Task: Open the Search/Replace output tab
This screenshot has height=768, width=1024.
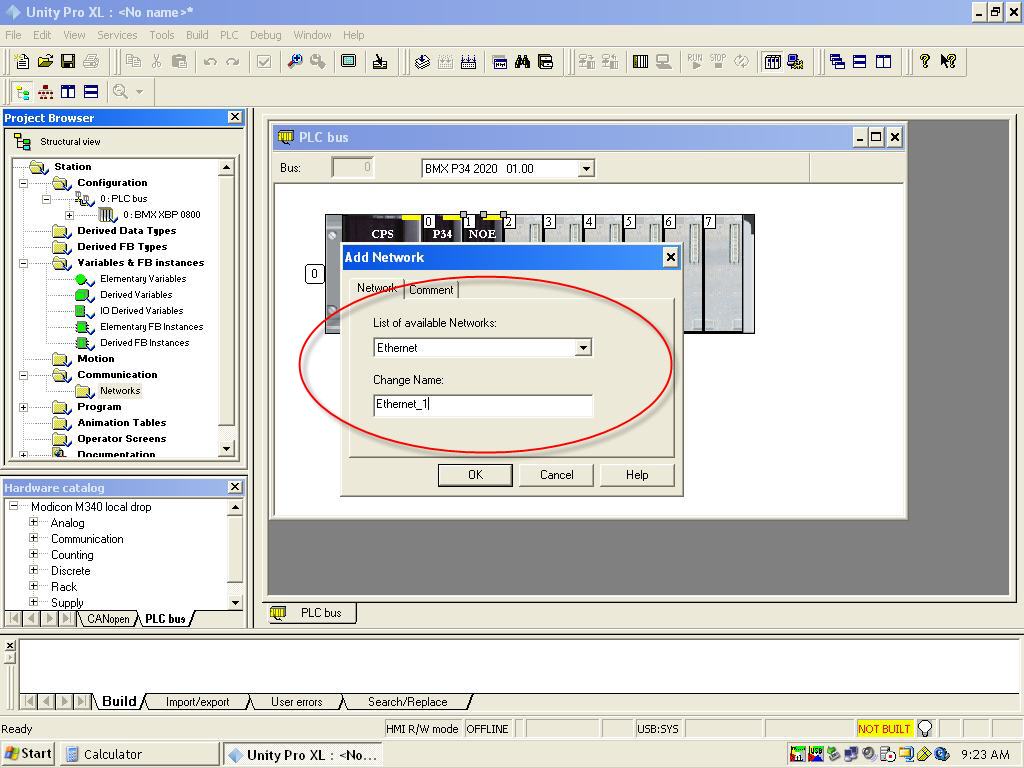Action: (408, 702)
